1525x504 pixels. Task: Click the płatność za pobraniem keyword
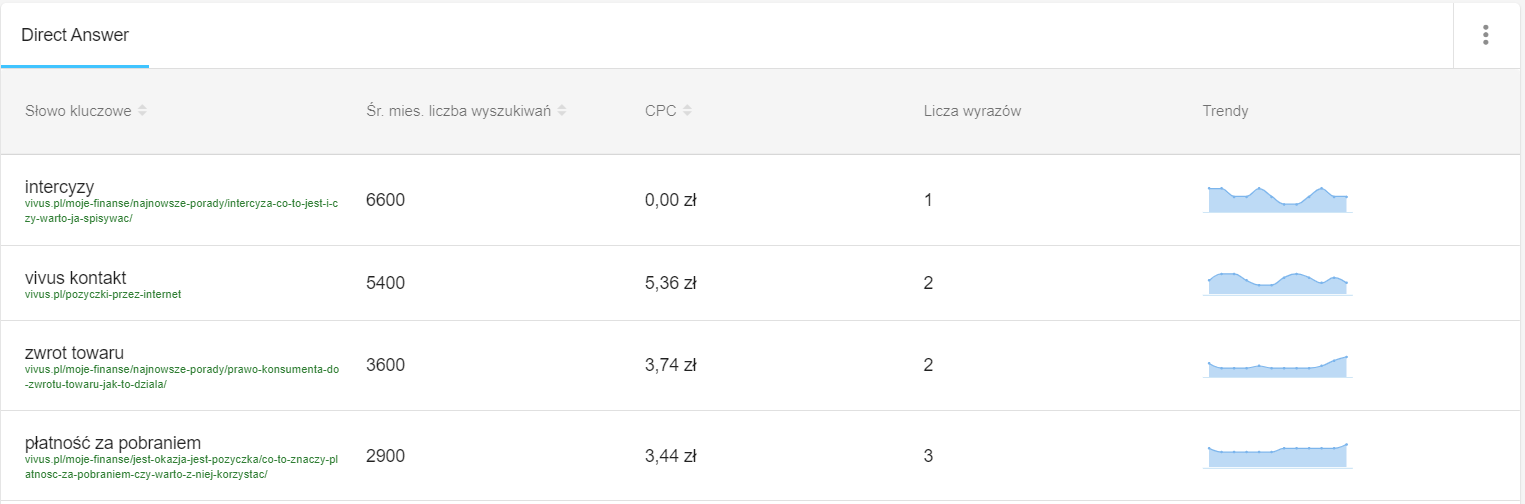pos(113,442)
